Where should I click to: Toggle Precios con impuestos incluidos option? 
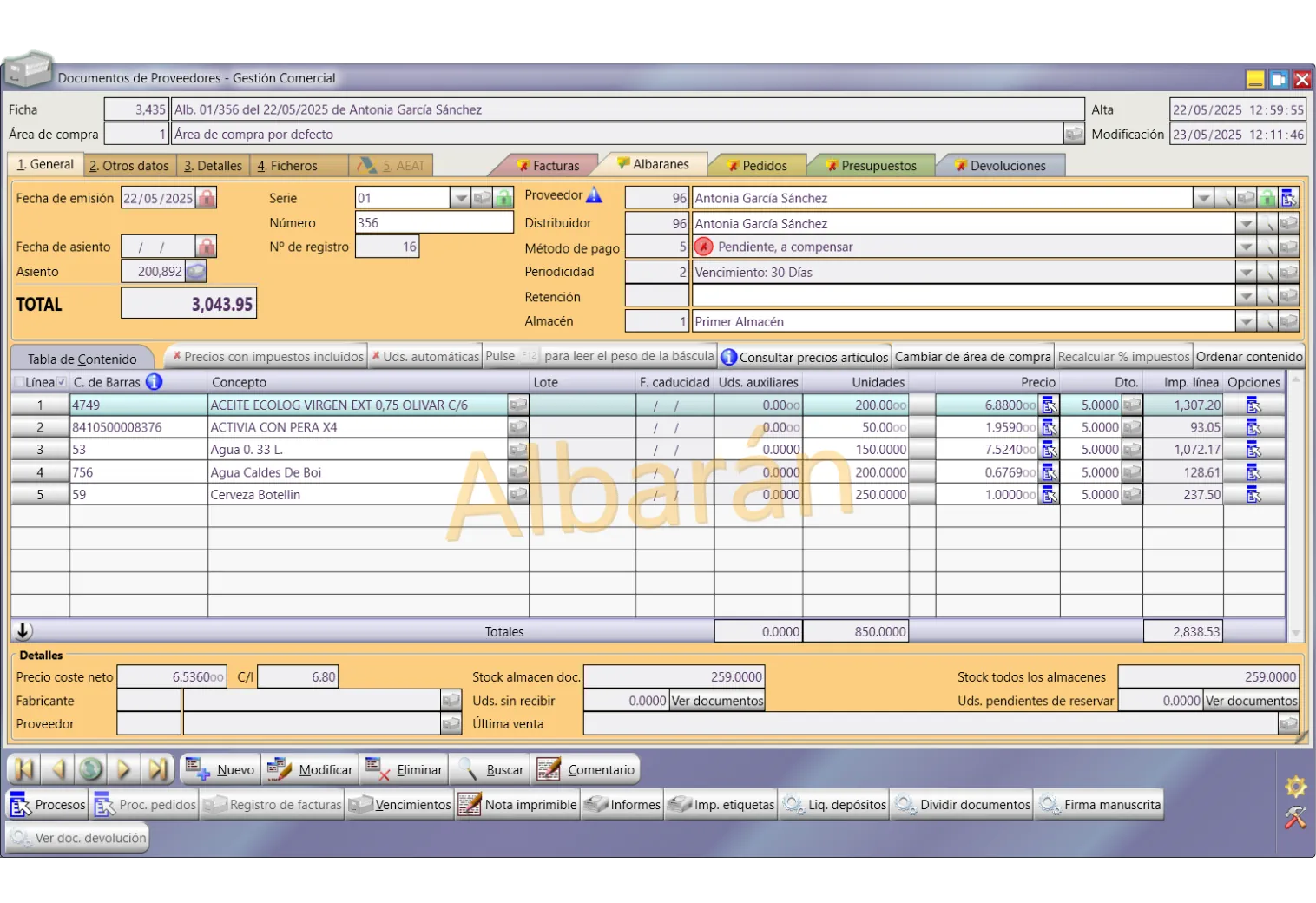[x=267, y=357]
